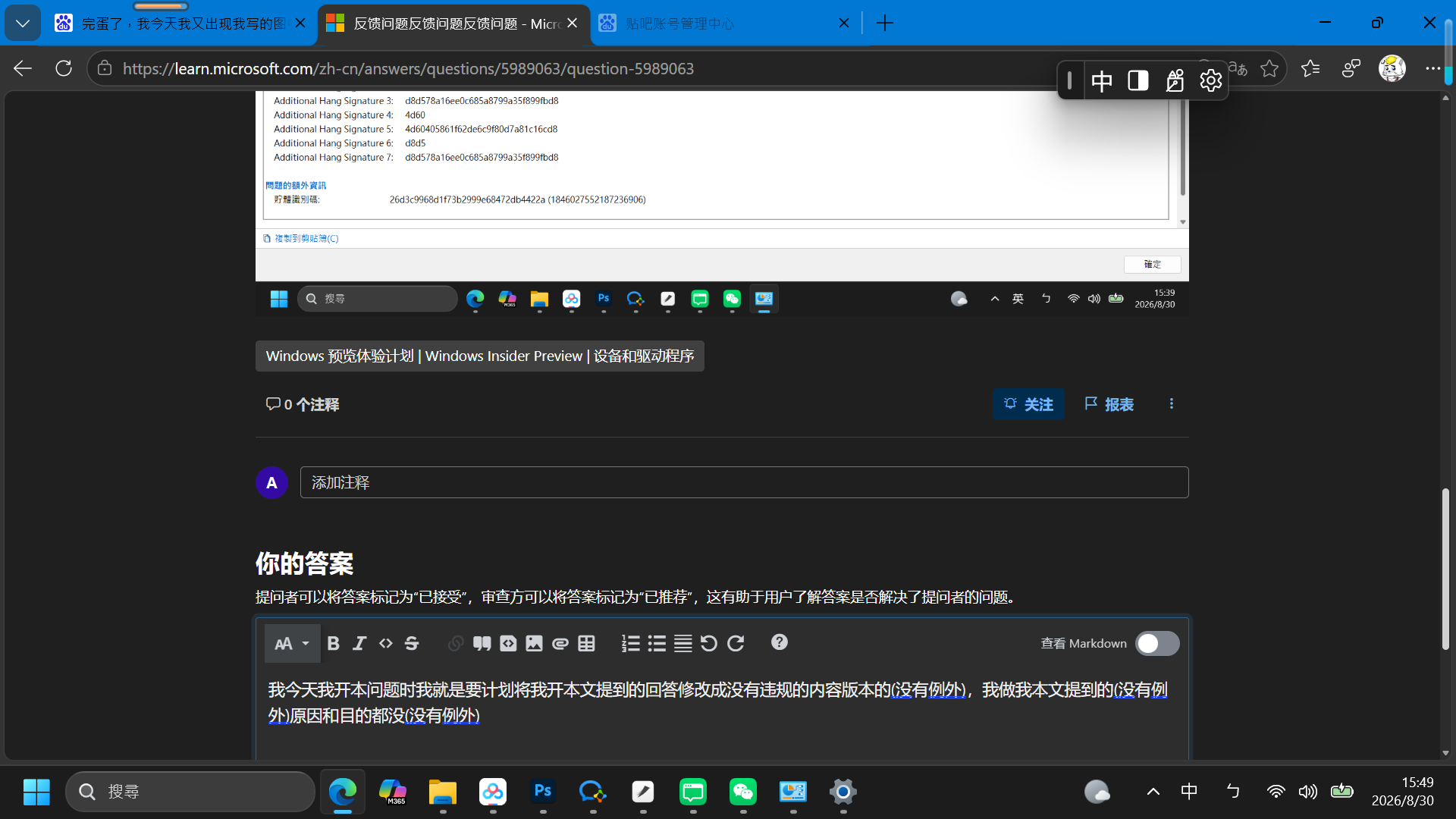Open a new browser tab

point(884,24)
